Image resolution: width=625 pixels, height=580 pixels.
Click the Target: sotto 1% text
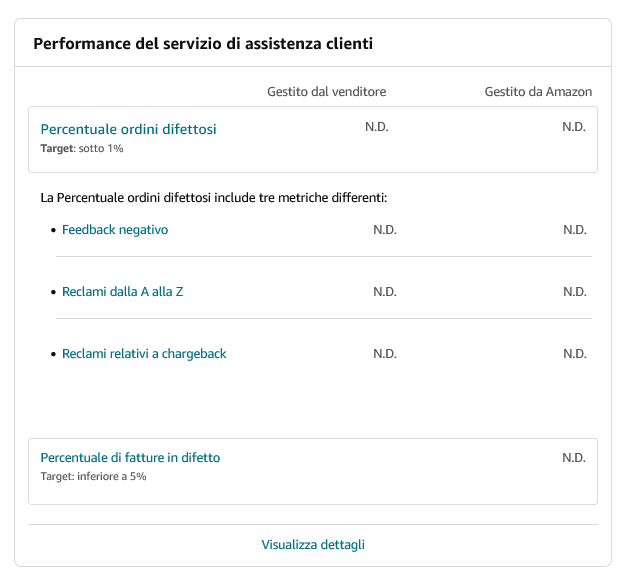[82, 149]
